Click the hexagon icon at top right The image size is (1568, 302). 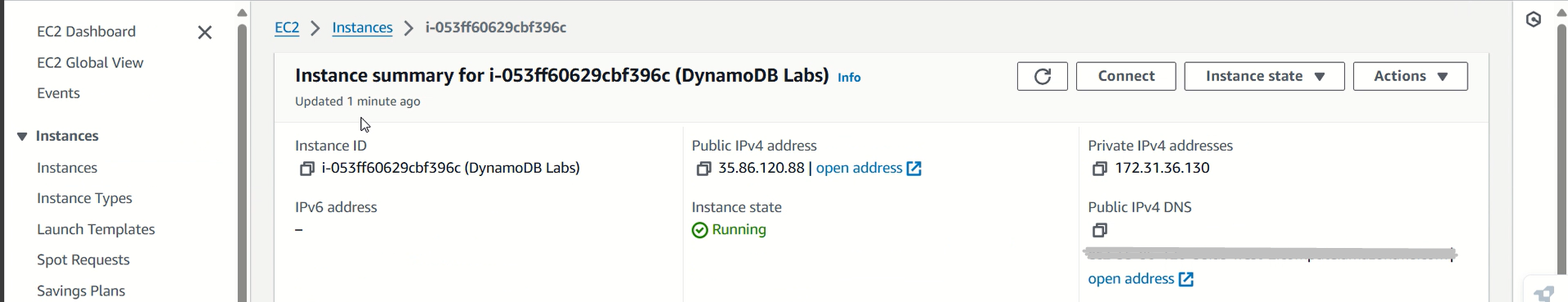1534,20
